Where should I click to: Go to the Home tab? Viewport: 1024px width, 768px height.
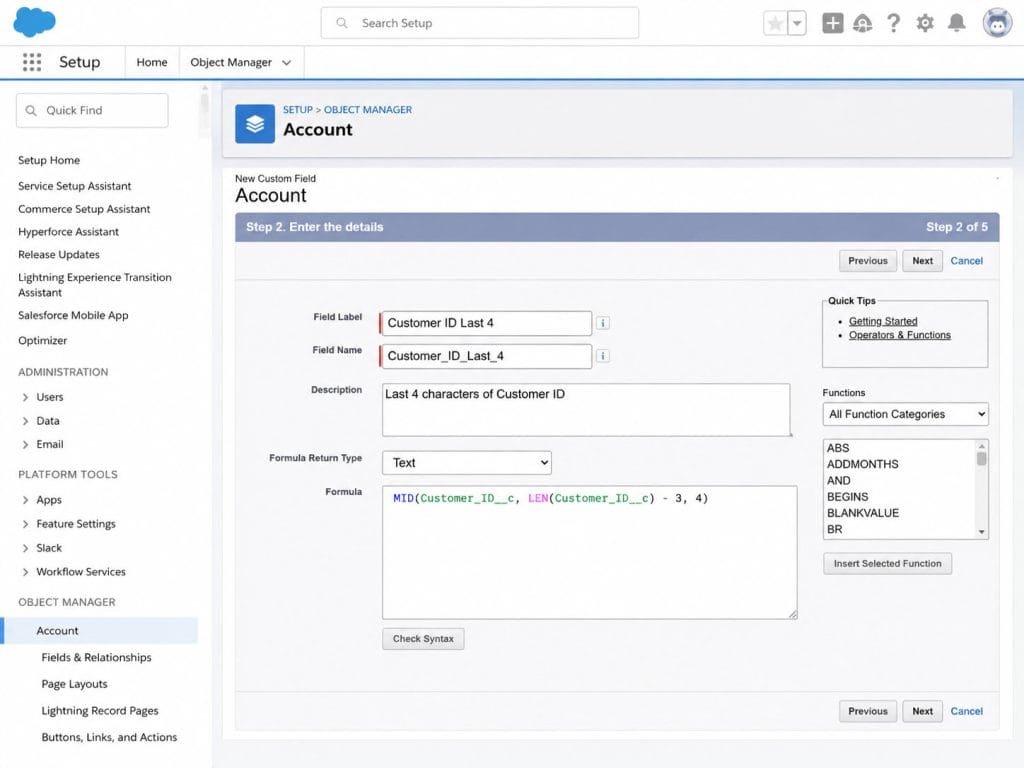152,62
